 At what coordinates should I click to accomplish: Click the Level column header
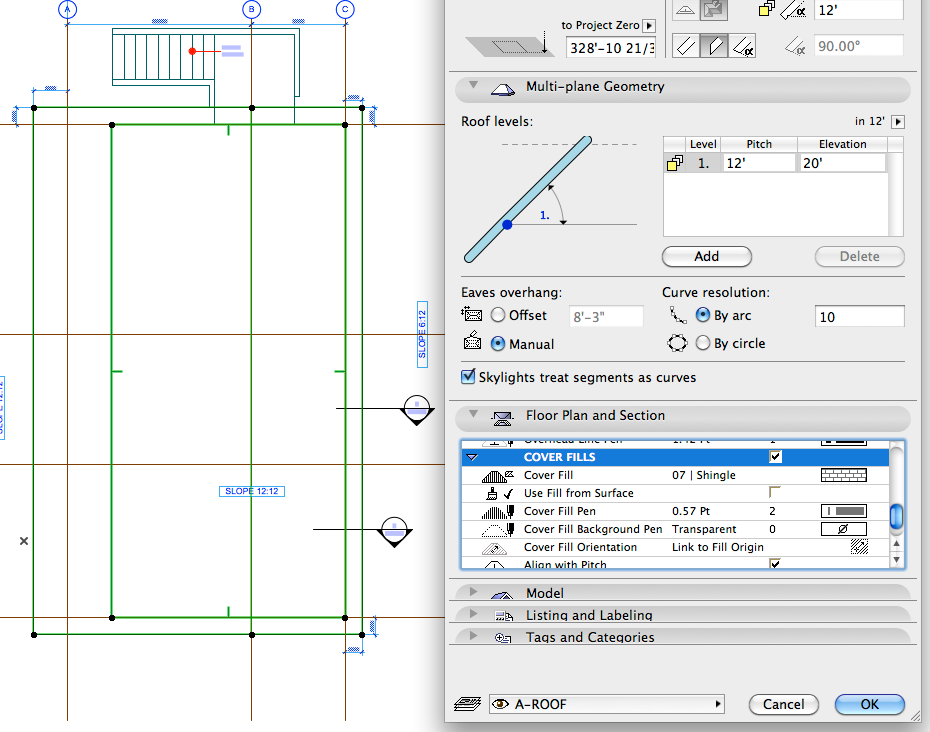coord(703,144)
